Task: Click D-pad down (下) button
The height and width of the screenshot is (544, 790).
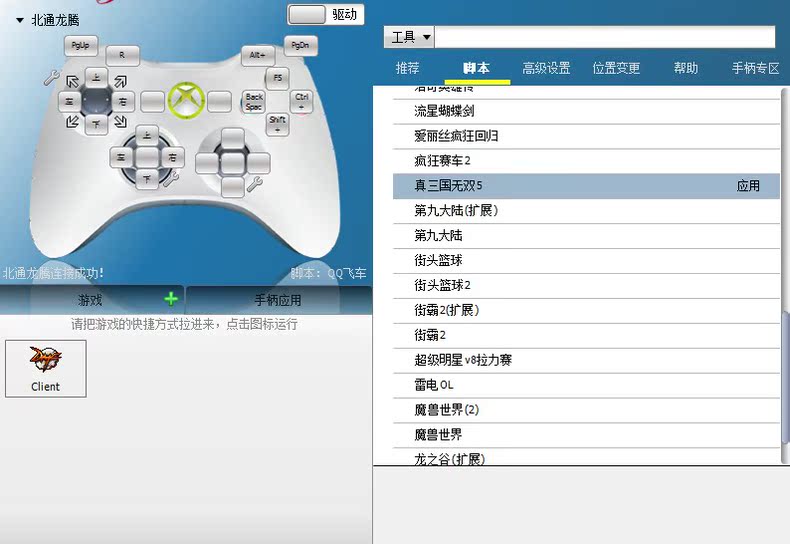Action: tap(96, 124)
